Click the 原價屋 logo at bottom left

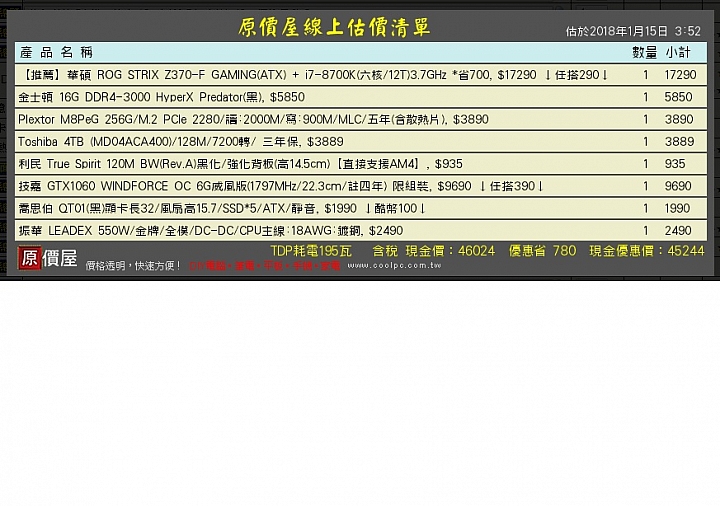click(47, 258)
